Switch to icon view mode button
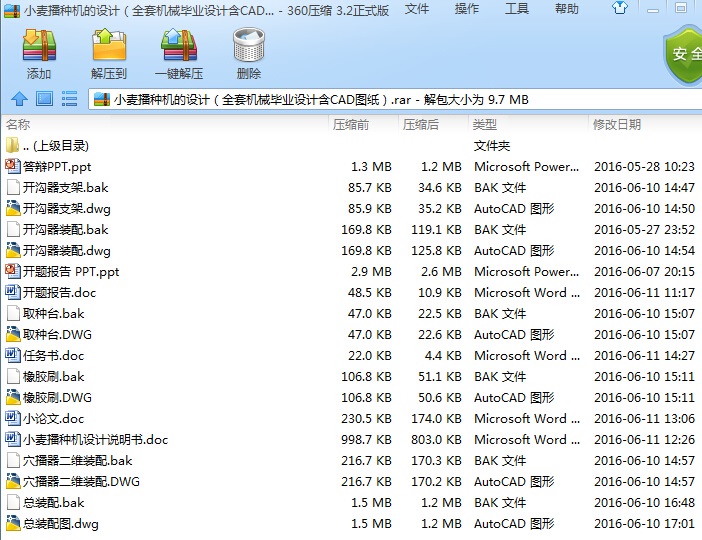Screen dimensions: 702x540 [x=44, y=99]
